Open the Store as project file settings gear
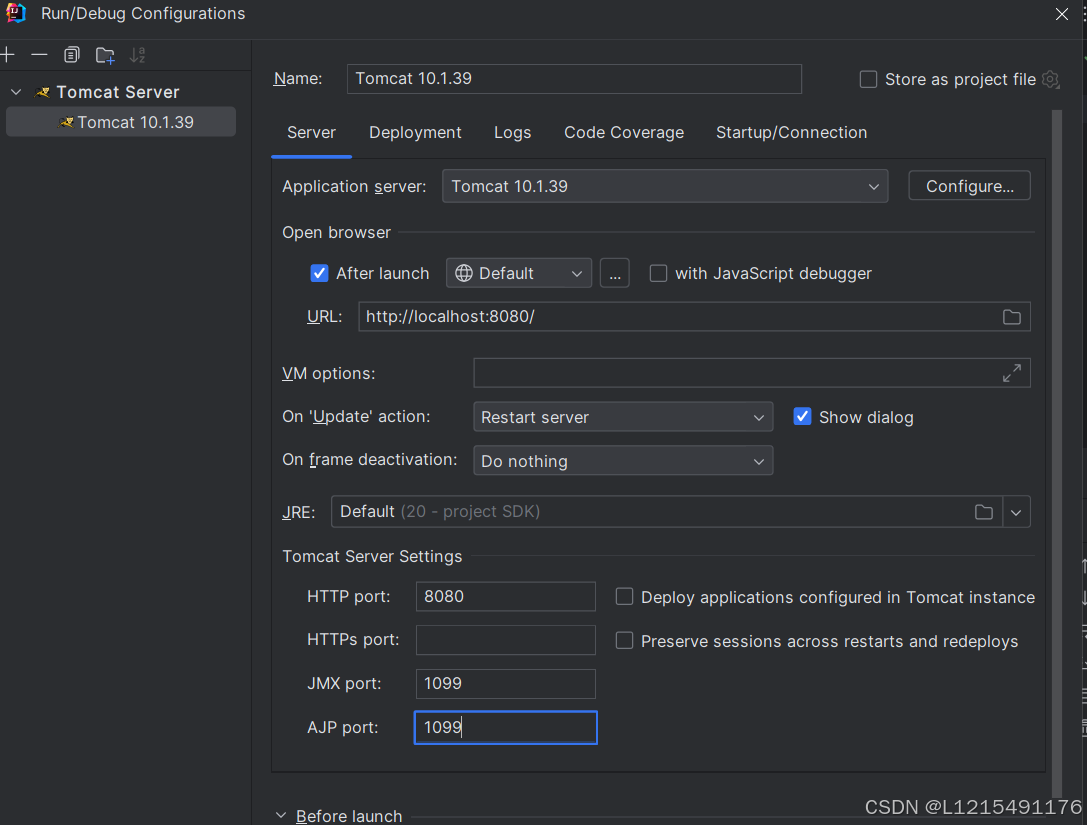The width and height of the screenshot is (1087, 825). click(x=1051, y=80)
